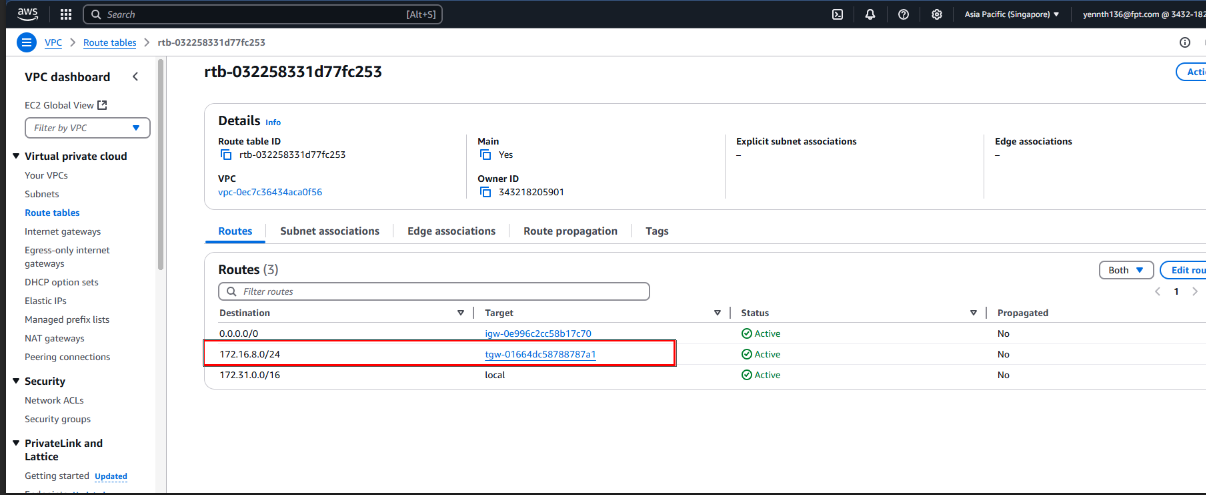Open the vpc-0ec7c36434aca0f56 VPC link

270,192
